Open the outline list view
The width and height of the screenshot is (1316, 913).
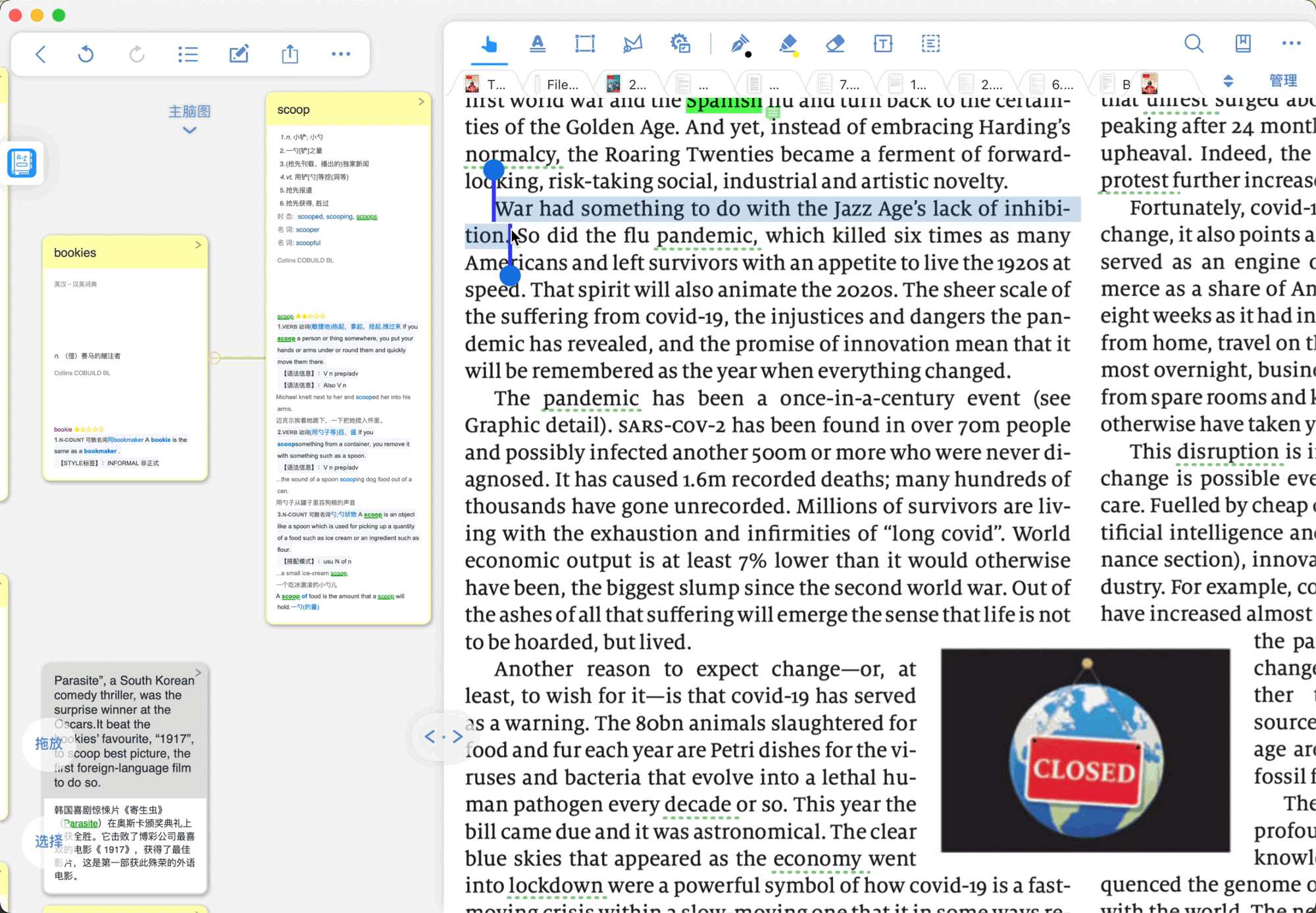(x=188, y=54)
